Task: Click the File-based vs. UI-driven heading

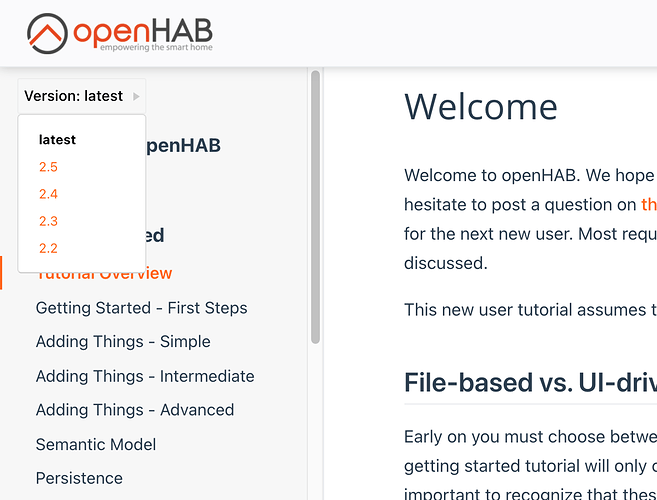Action: click(x=530, y=383)
